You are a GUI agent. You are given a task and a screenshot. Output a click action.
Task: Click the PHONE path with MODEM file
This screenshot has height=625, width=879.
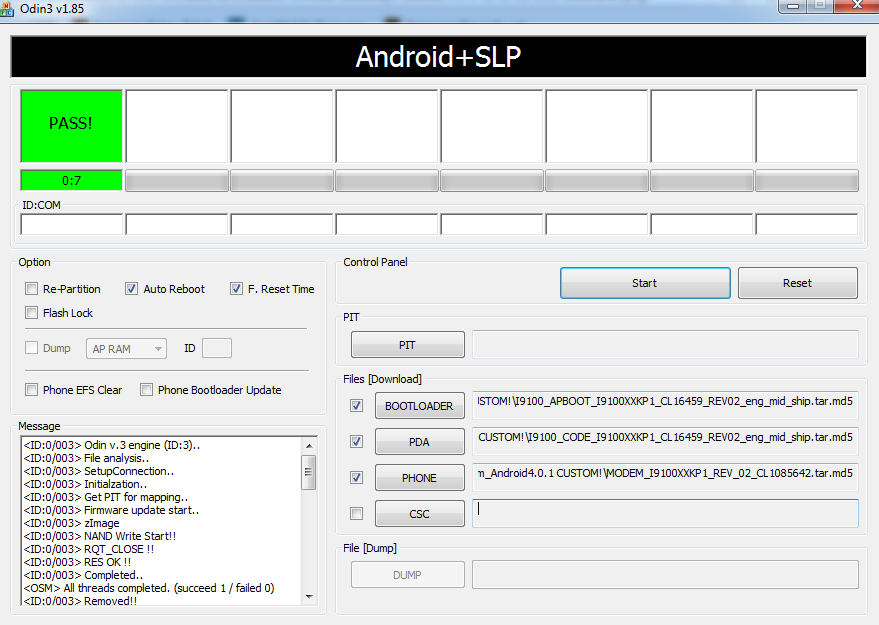[x=665, y=477]
